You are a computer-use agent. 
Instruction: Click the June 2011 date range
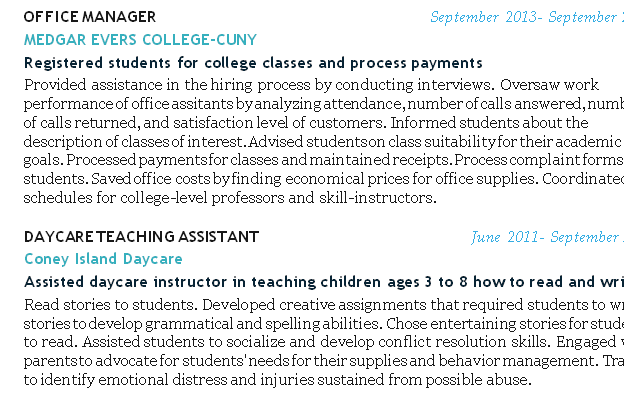pyautogui.click(x=546, y=237)
